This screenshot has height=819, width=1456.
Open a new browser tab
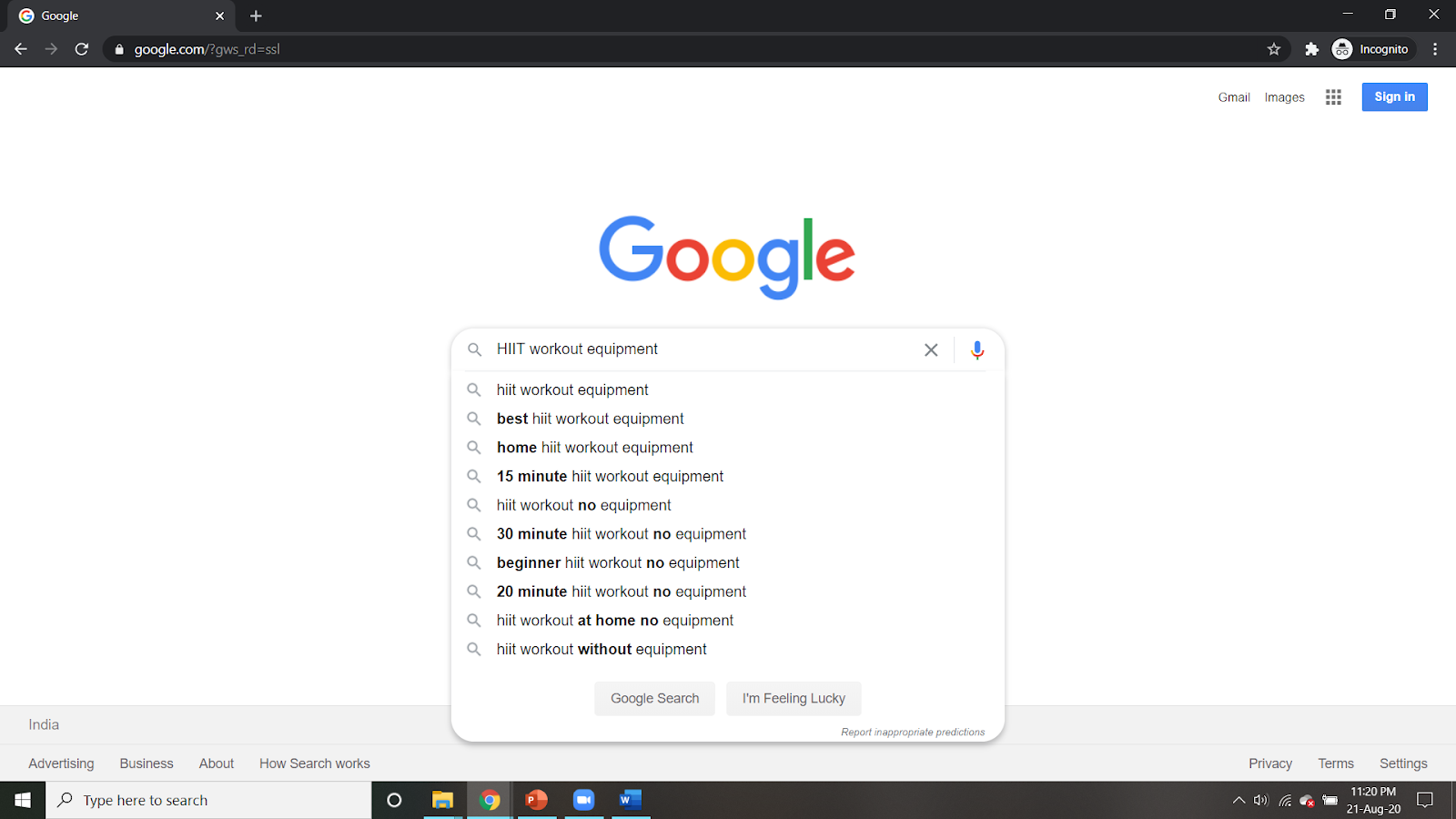(256, 15)
